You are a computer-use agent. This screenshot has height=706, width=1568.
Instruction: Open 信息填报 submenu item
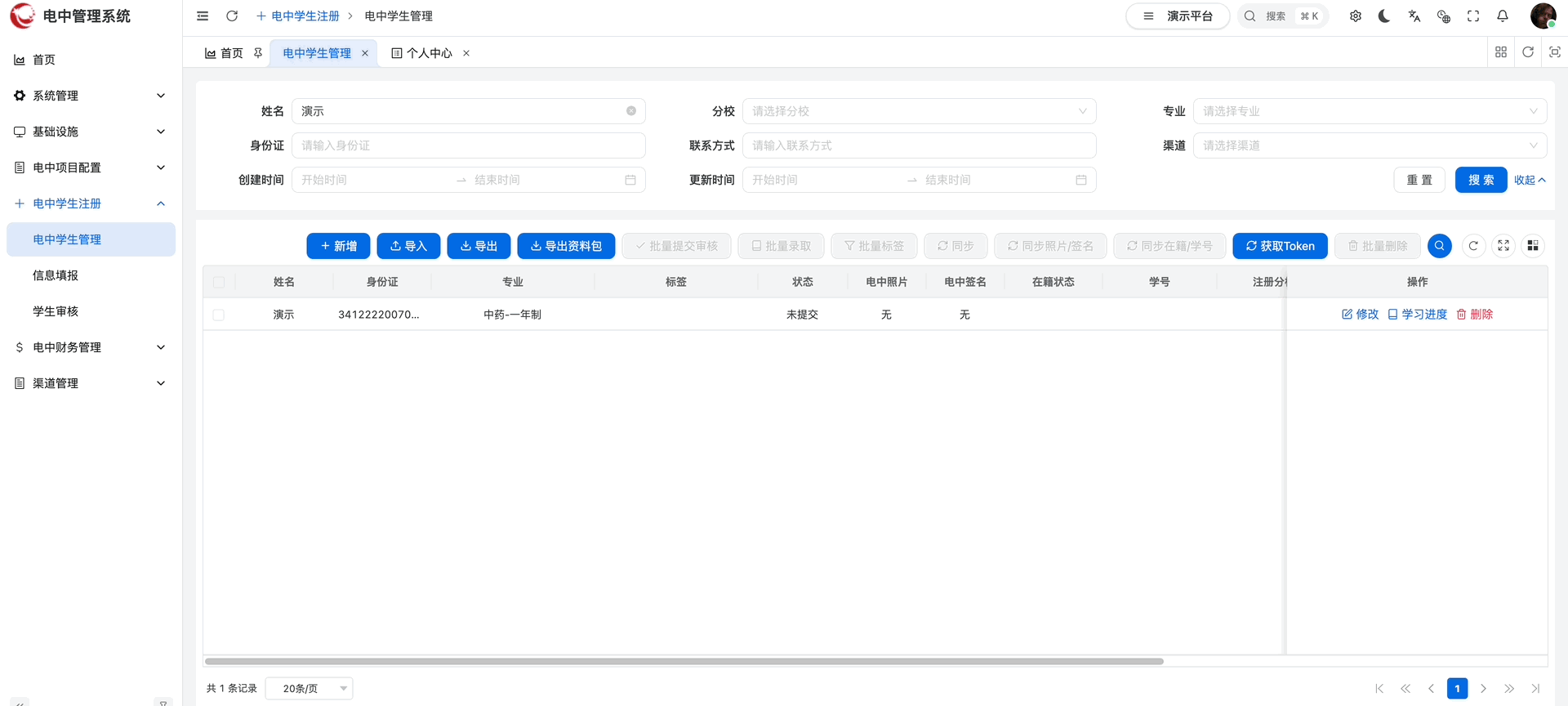point(91,275)
